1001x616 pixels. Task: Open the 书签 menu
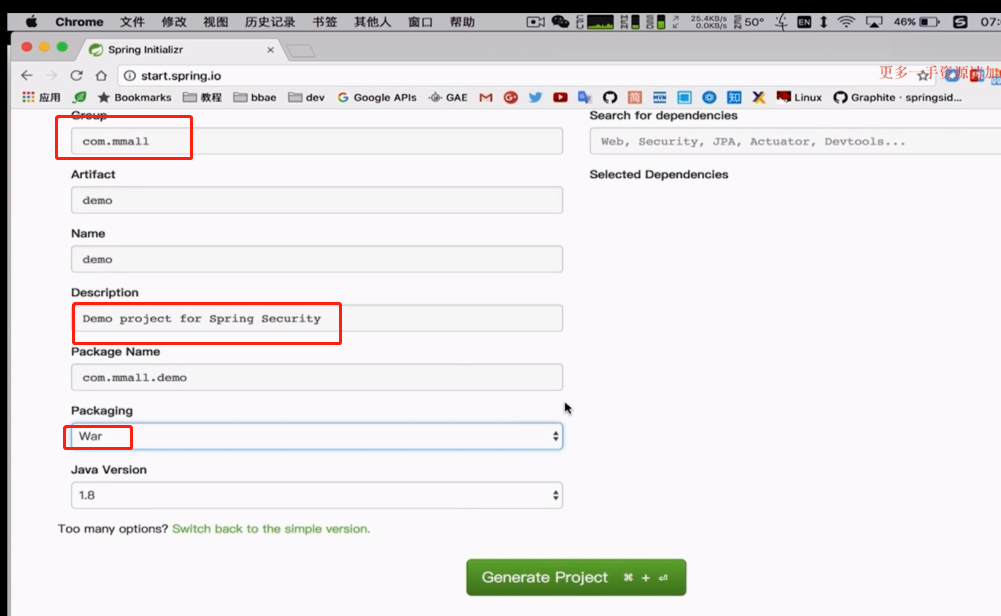pyautogui.click(x=324, y=22)
